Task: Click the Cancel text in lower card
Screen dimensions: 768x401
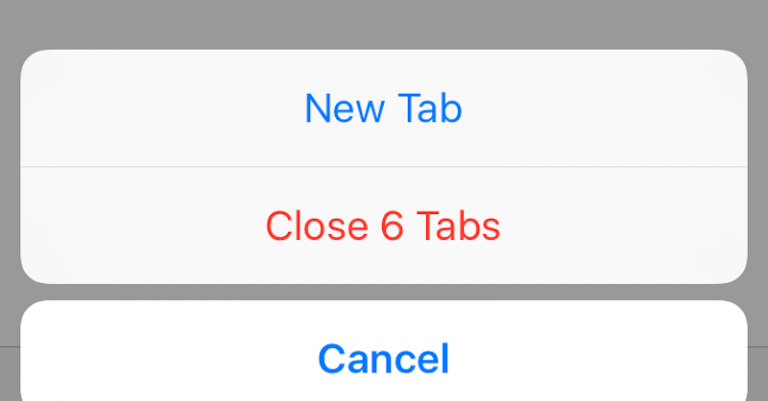Action: click(x=384, y=359)
